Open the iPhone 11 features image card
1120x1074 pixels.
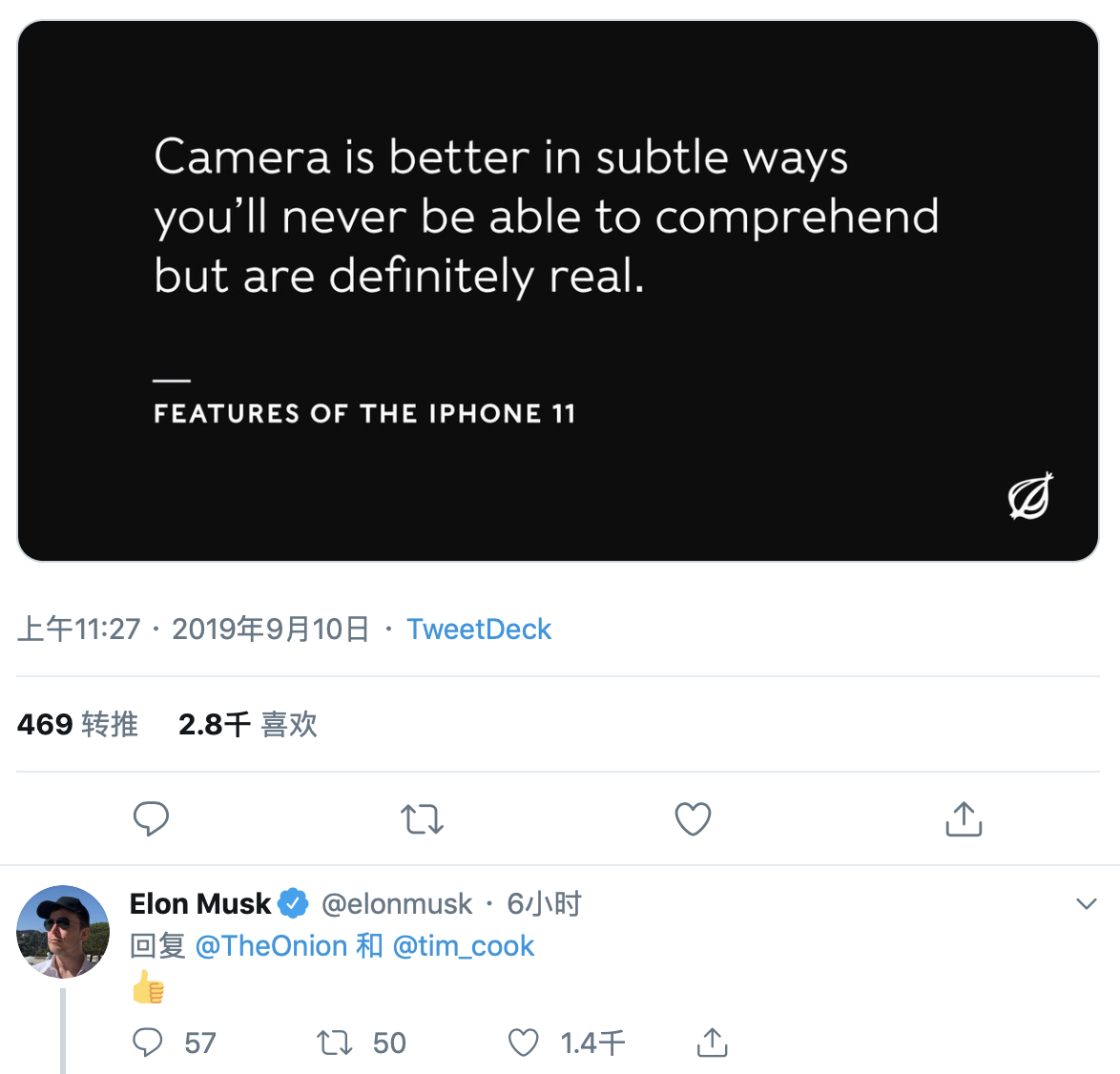click(558, 291)
